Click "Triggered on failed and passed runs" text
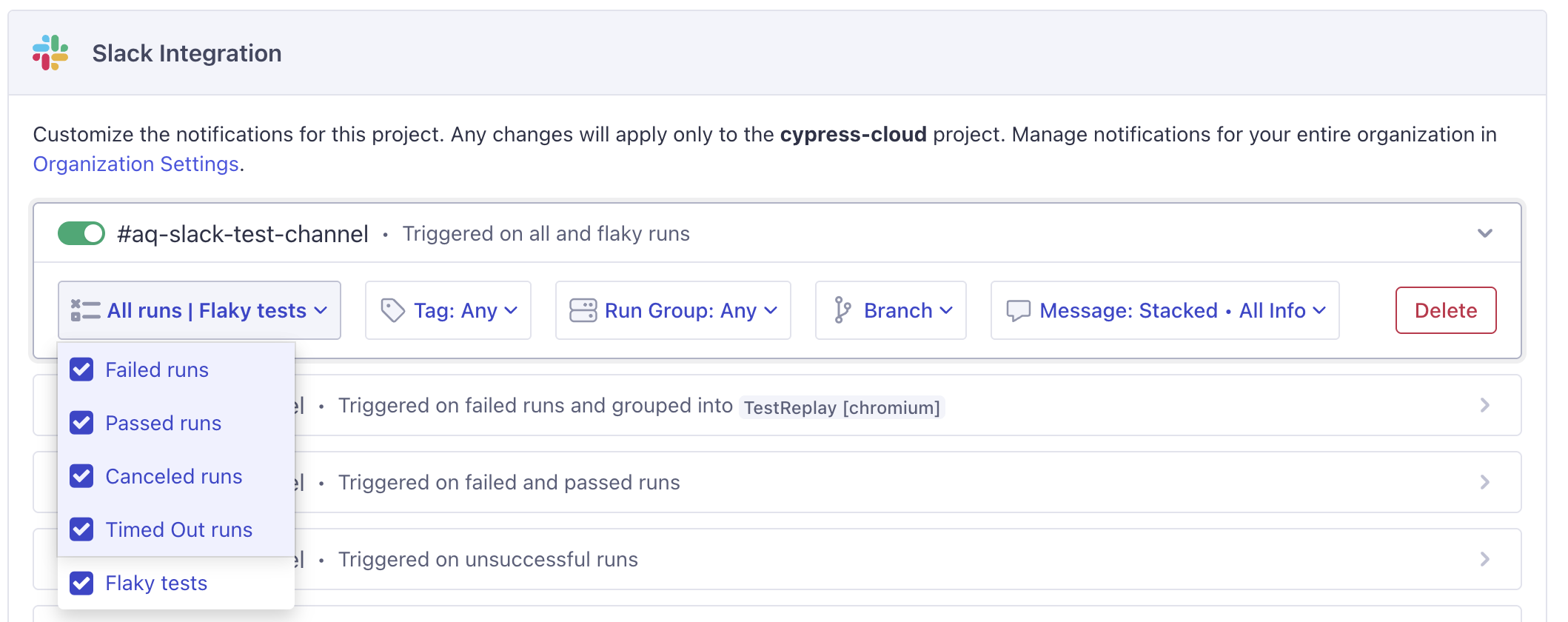The image size is (1568, 622). click(x=509, y=483)
